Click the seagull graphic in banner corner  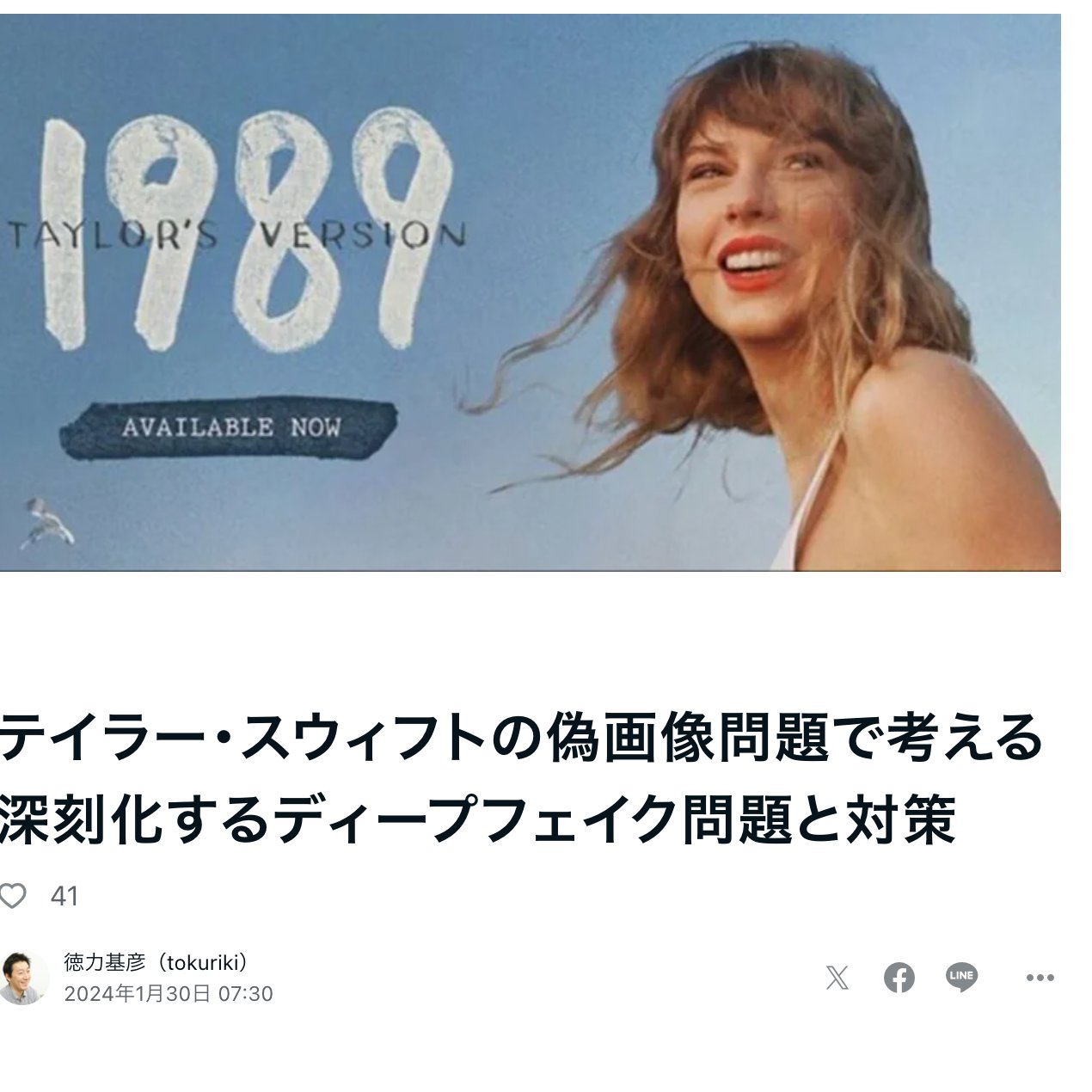[47, 522]
